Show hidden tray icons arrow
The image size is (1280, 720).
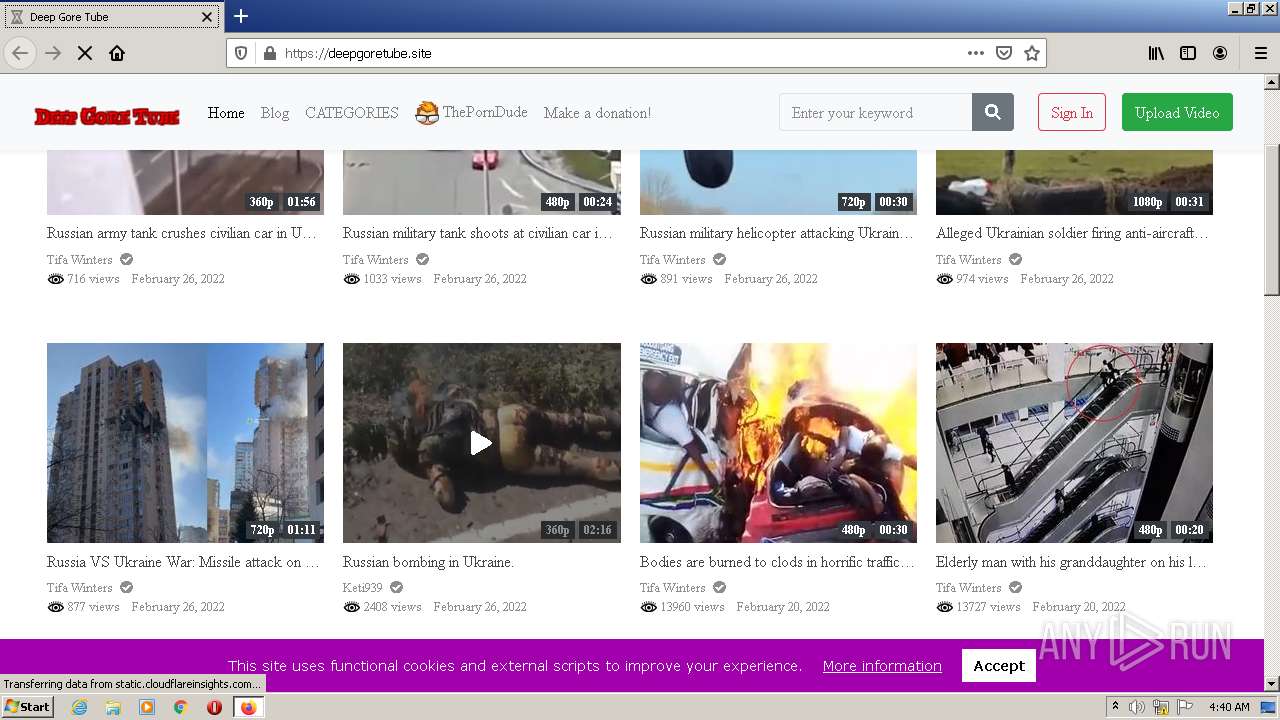tap(1115, 707)
